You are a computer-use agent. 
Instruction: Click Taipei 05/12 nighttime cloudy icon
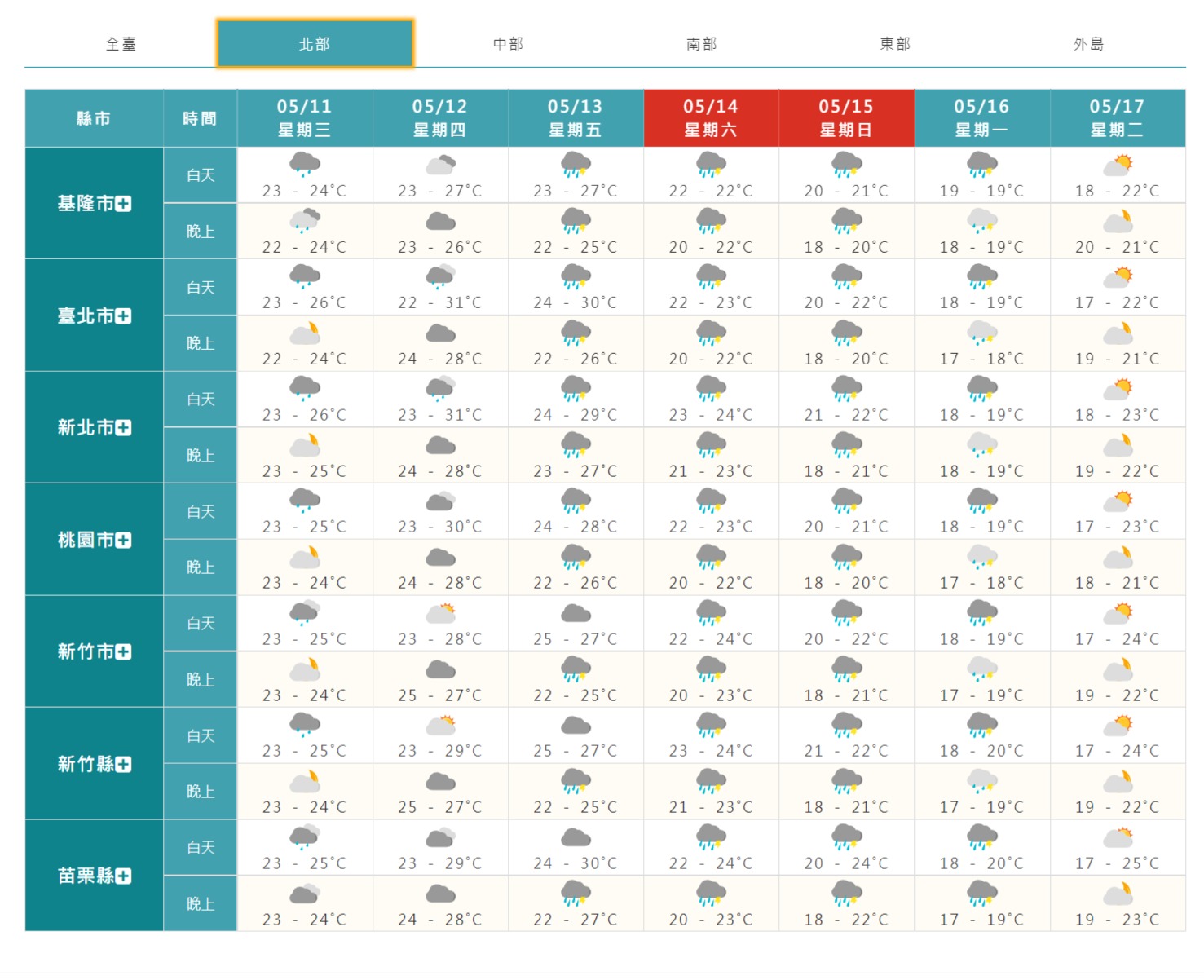(440, 333)
